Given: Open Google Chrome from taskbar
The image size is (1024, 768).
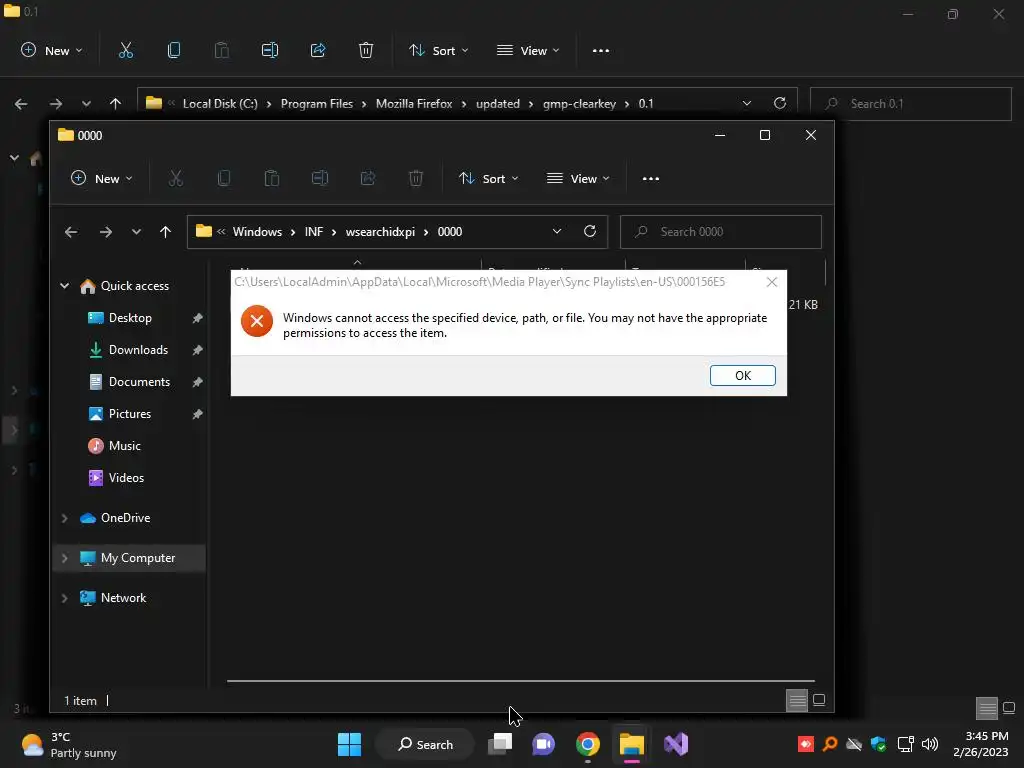Looking at the screenshot, I should point(588,744).
